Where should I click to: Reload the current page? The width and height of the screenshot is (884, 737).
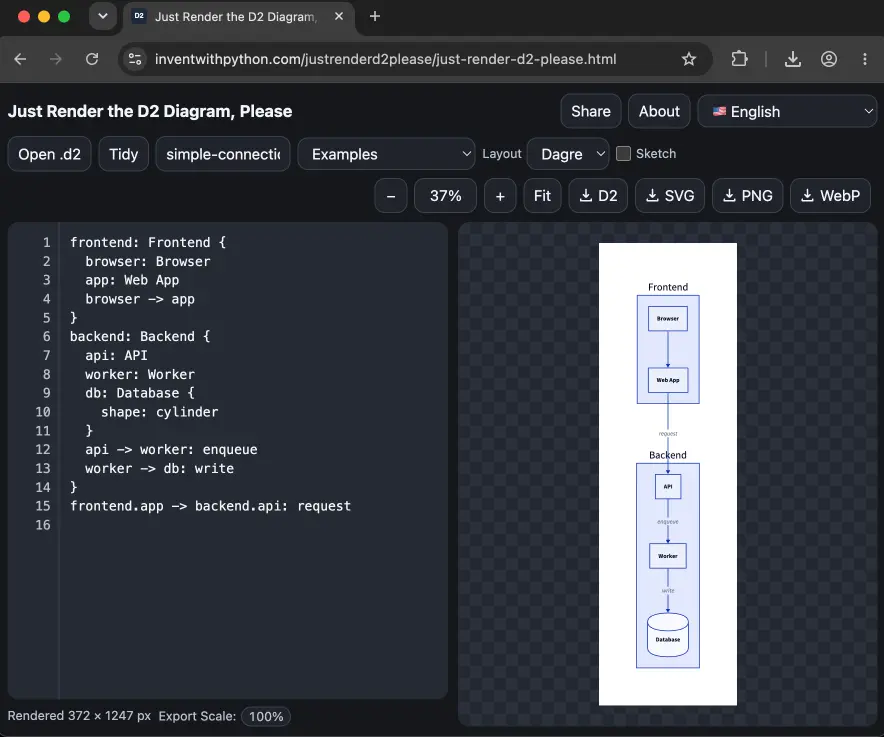(92, 59)
